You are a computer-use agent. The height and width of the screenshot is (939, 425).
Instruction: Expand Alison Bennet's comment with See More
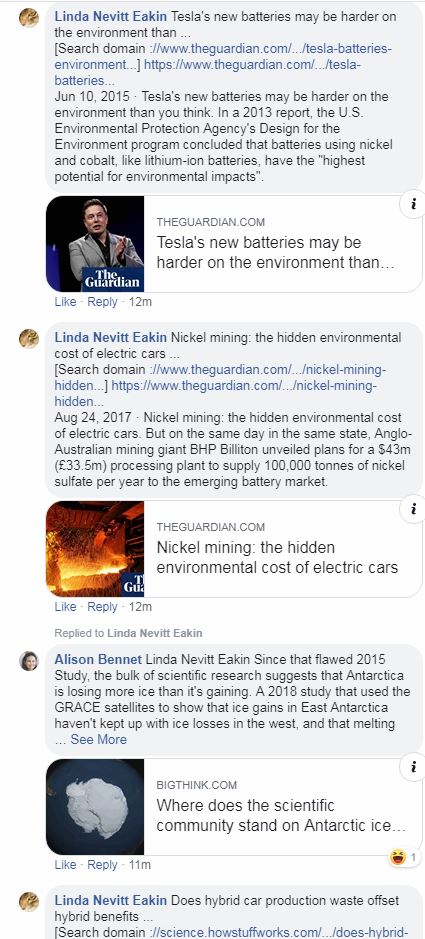(x=98, y=740)
